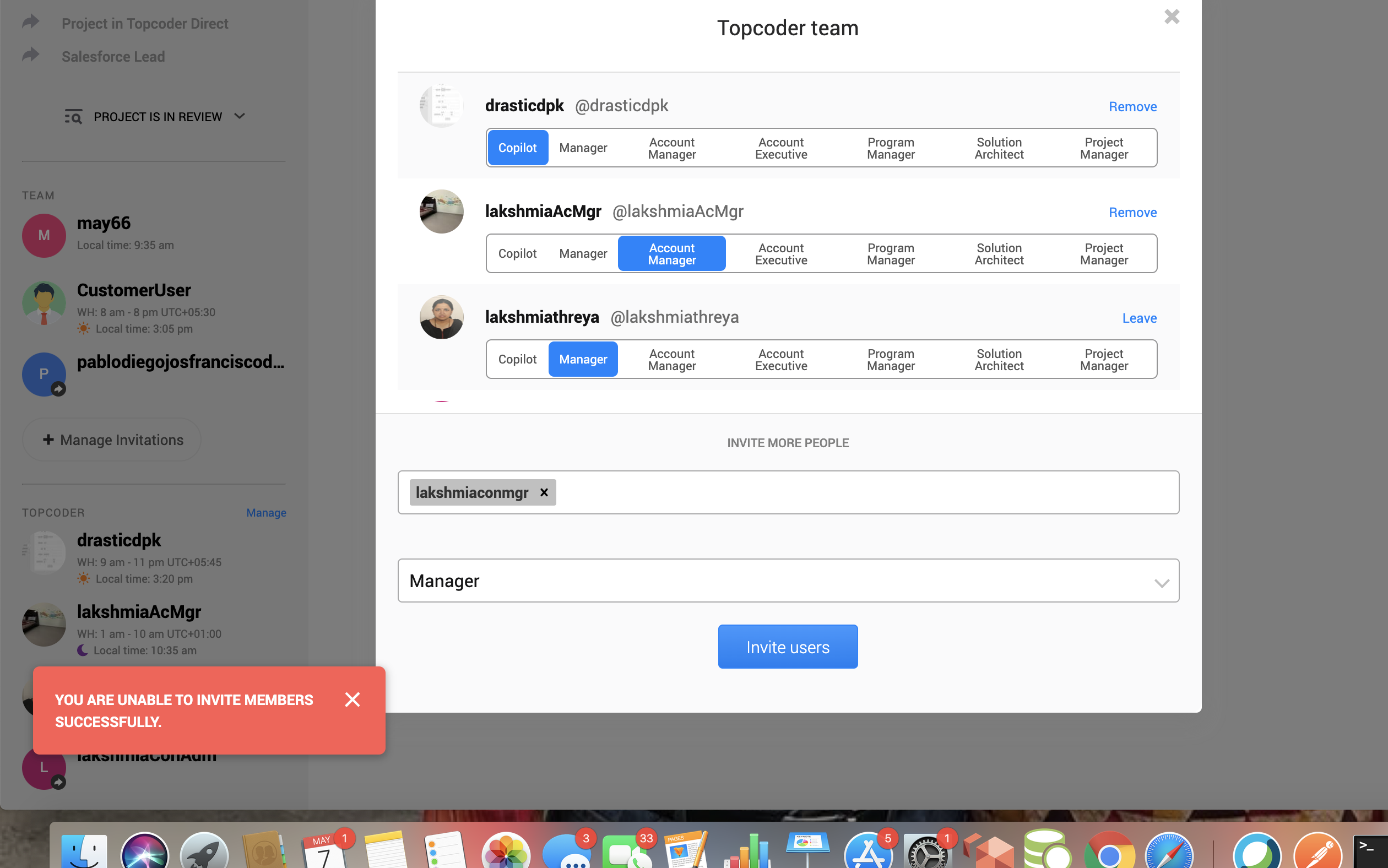1388x868 pixels.
Task: Set lakshmiaAcMgr role to Copilot
Action: pyautogui.click(x=517, y=254)
